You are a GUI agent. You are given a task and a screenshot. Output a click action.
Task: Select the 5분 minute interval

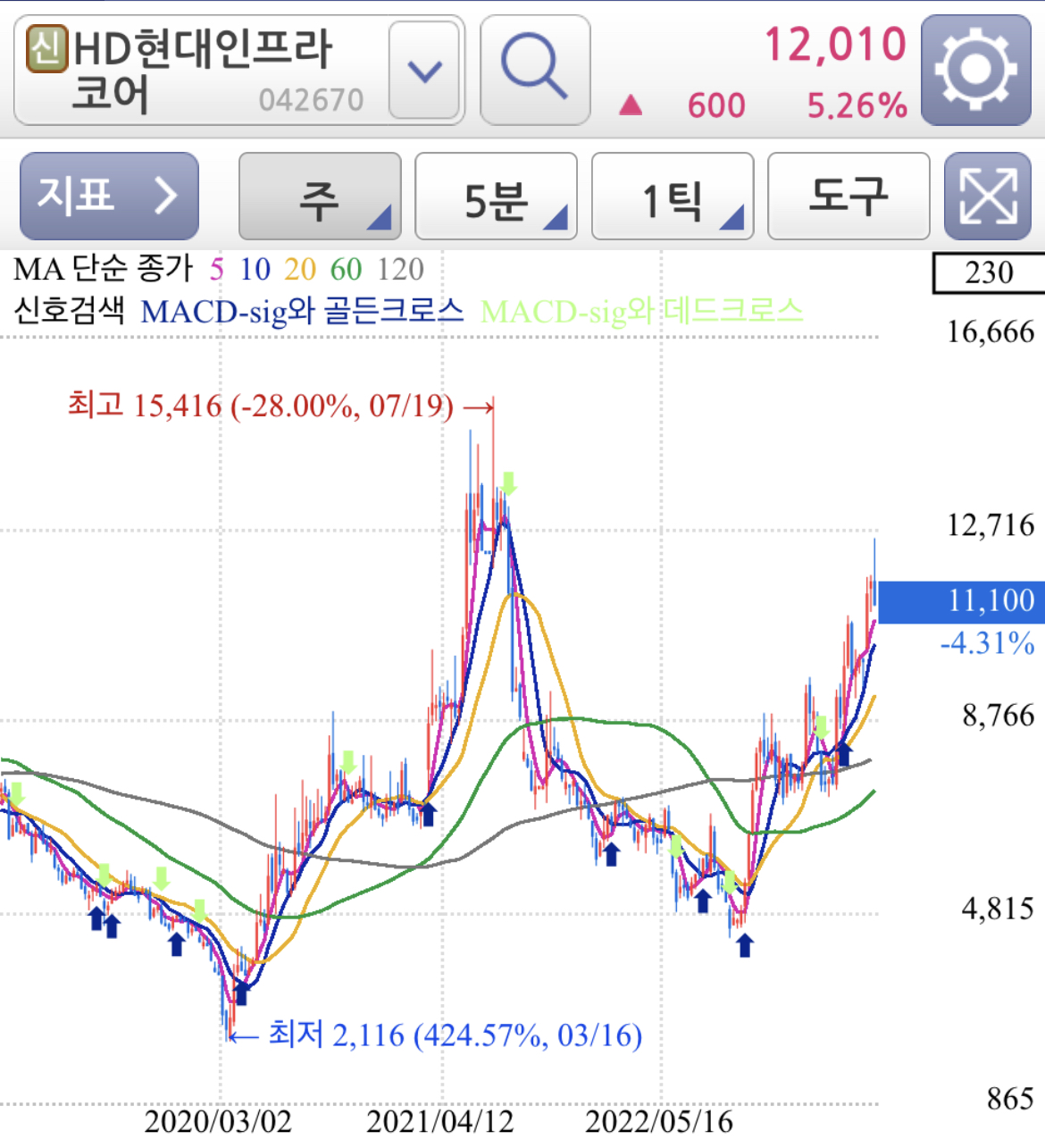[496, 196]
